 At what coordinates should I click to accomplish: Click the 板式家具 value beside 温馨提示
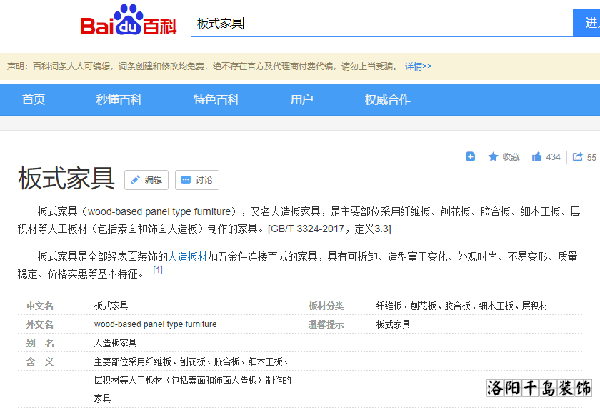click(392, 325)
